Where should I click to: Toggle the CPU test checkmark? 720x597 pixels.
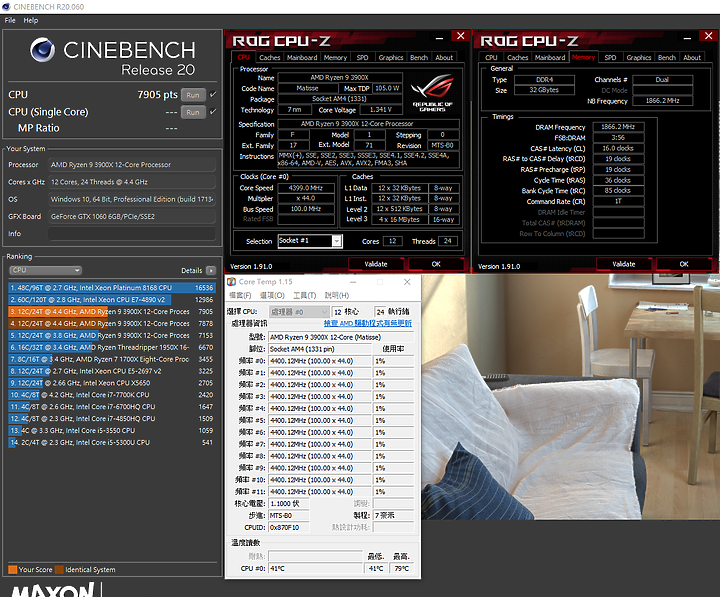(213, 95)
